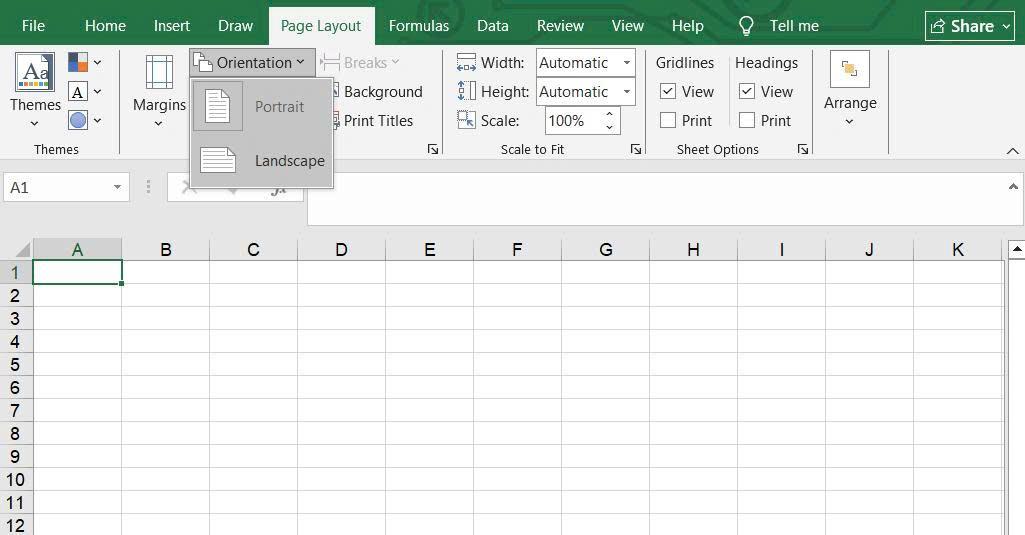Click the Height icon in Scale to Fit
The width and height of the screenshot is (1025, 535).
click(x=466, y=91)
